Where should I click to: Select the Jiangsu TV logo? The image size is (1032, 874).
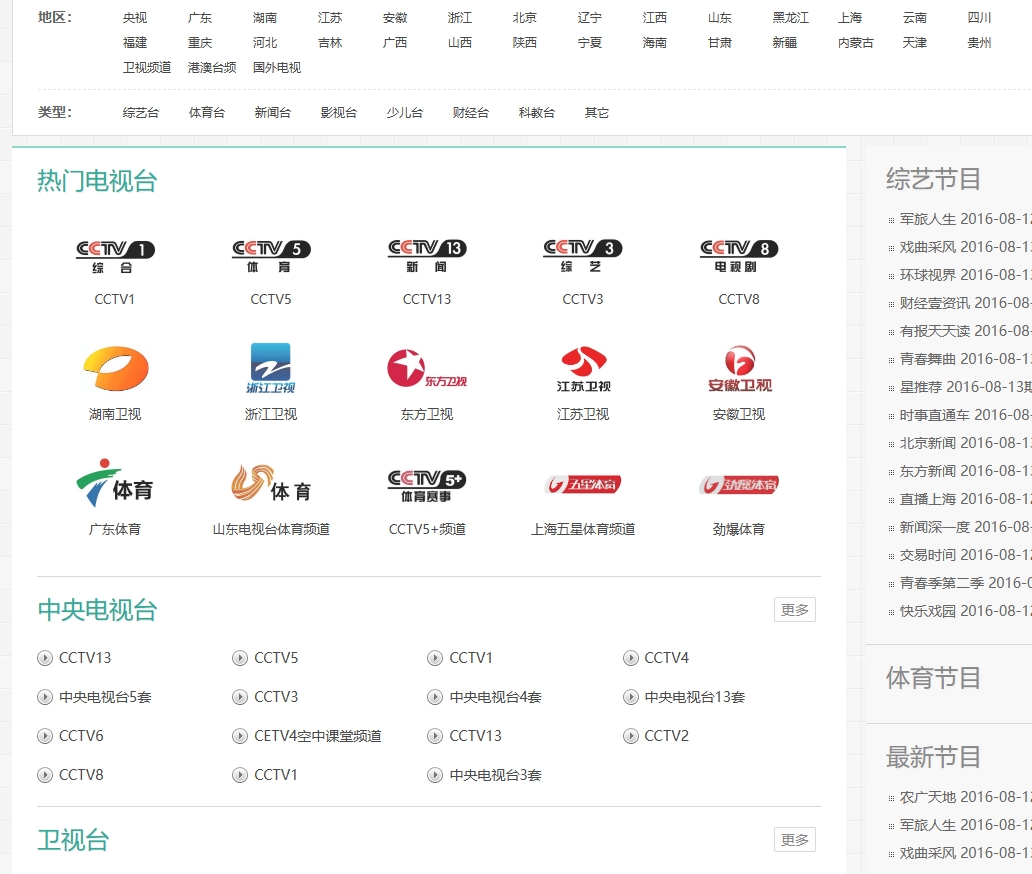coord(583,369)
